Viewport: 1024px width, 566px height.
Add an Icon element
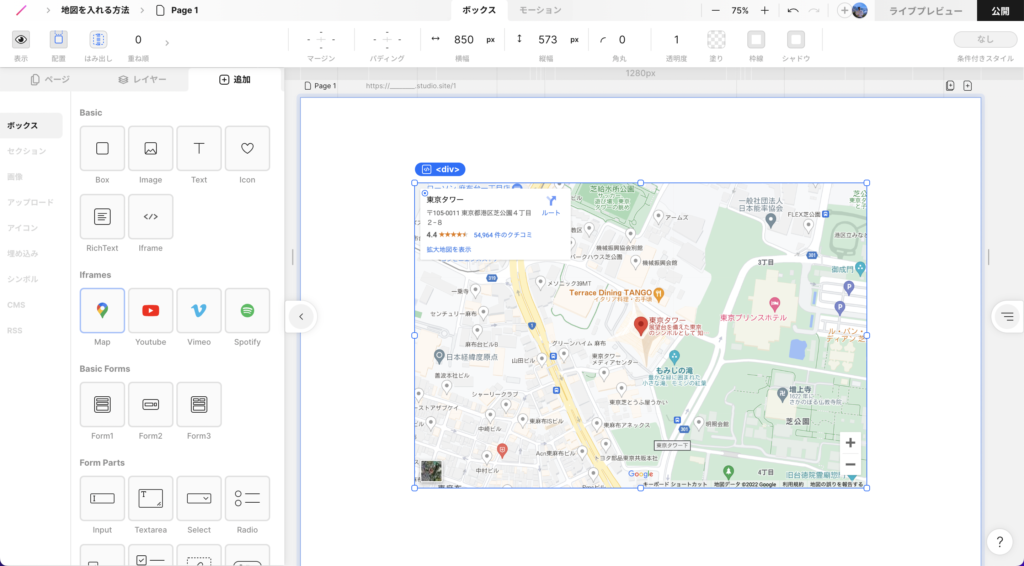247,149
